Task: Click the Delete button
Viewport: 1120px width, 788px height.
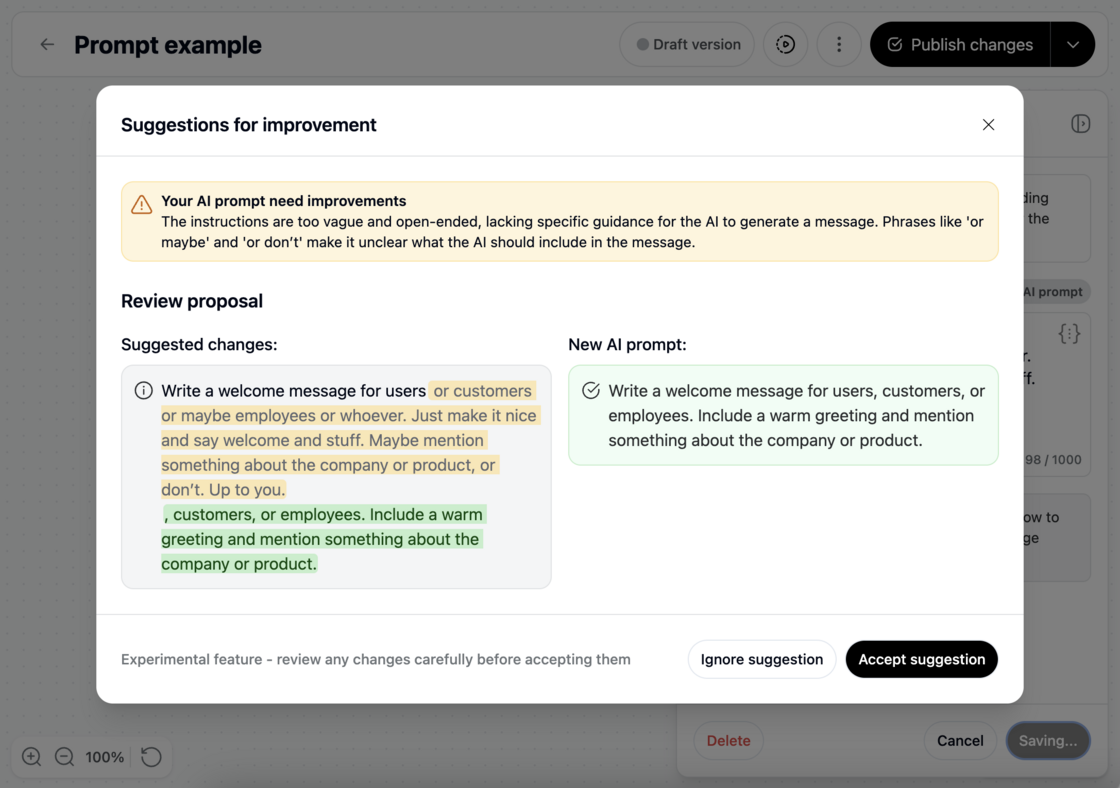Action: (x=728, y=741)
